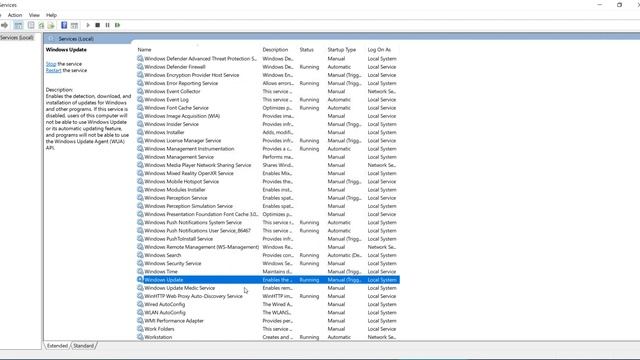This screenshot has height=360, width=640.
Task: Open the Properties toolbar icon
Action: (x=31, y=25)
